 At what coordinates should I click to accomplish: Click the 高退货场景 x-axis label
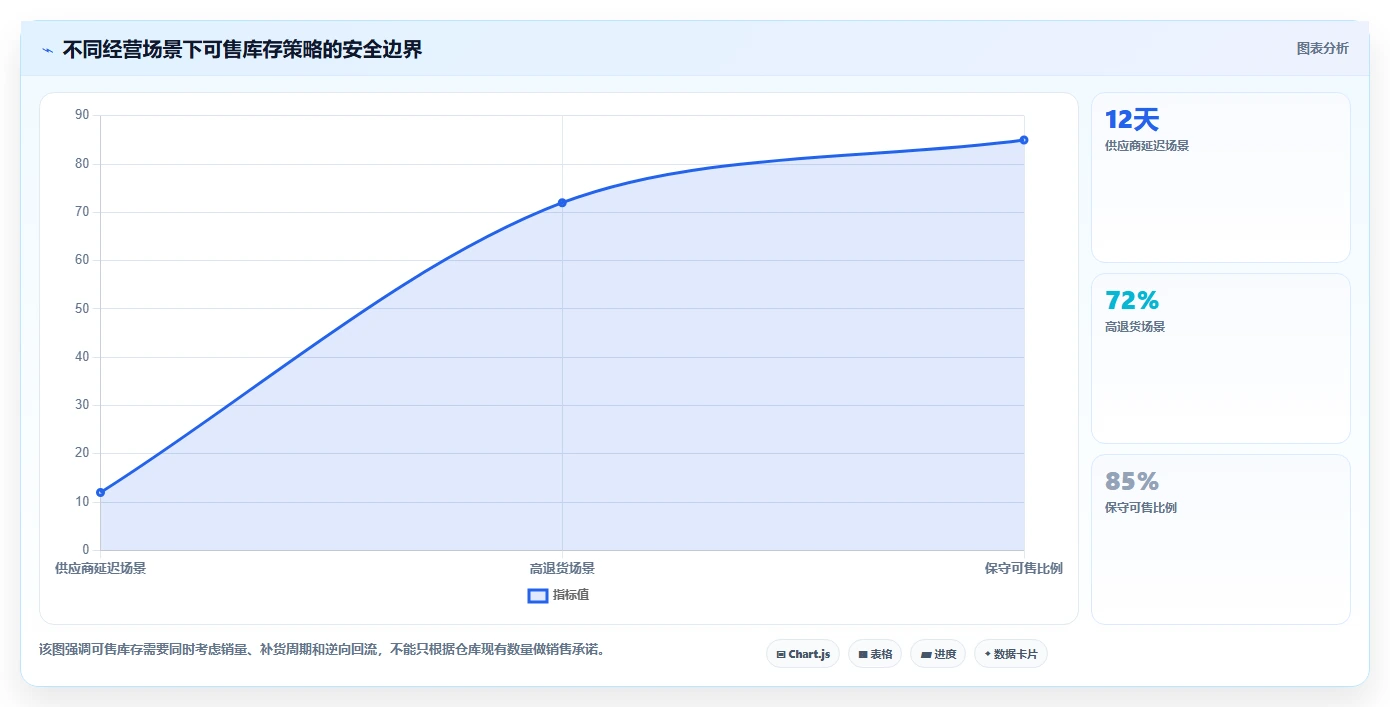562,568
